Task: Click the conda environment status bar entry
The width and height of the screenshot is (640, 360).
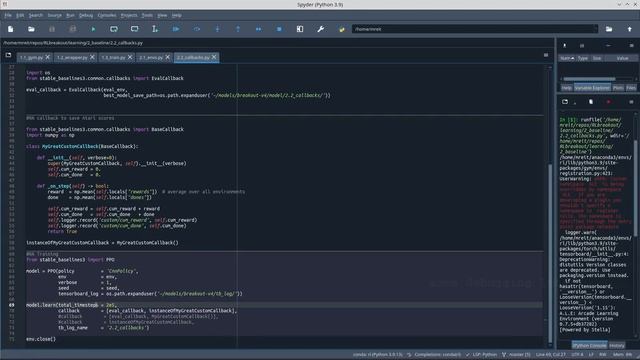Action: coord(378,354)
